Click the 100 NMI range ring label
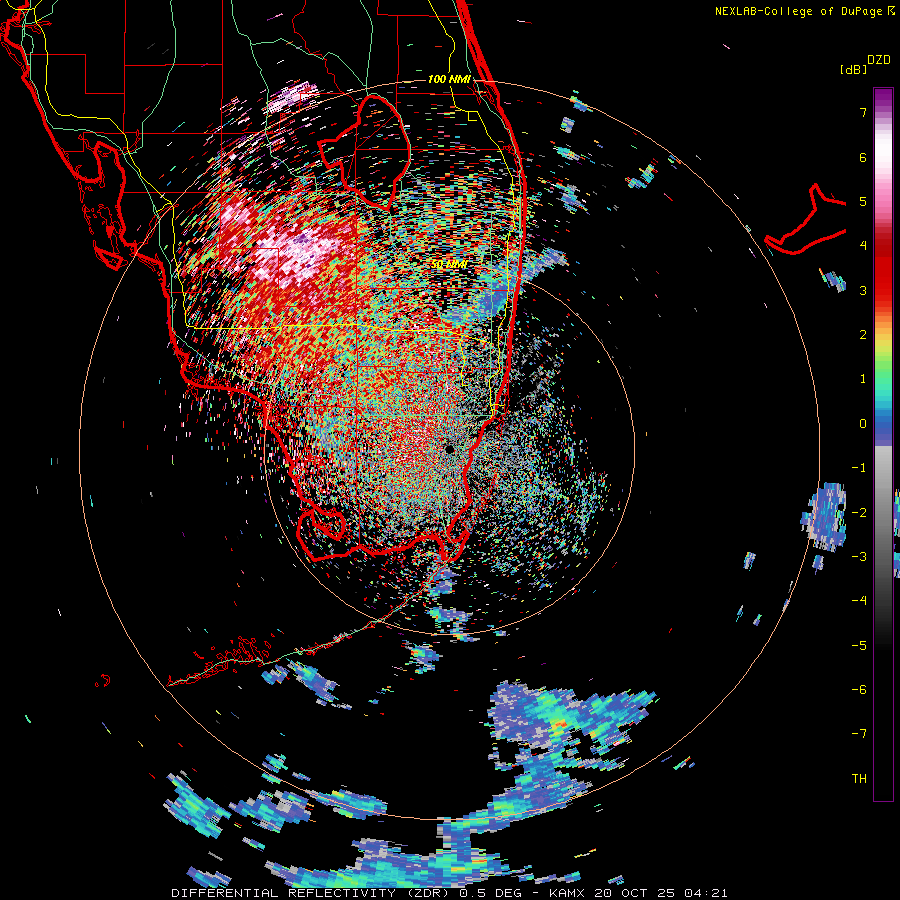The width and height of the screenshot is (900, 900). (x=449, y=79)
